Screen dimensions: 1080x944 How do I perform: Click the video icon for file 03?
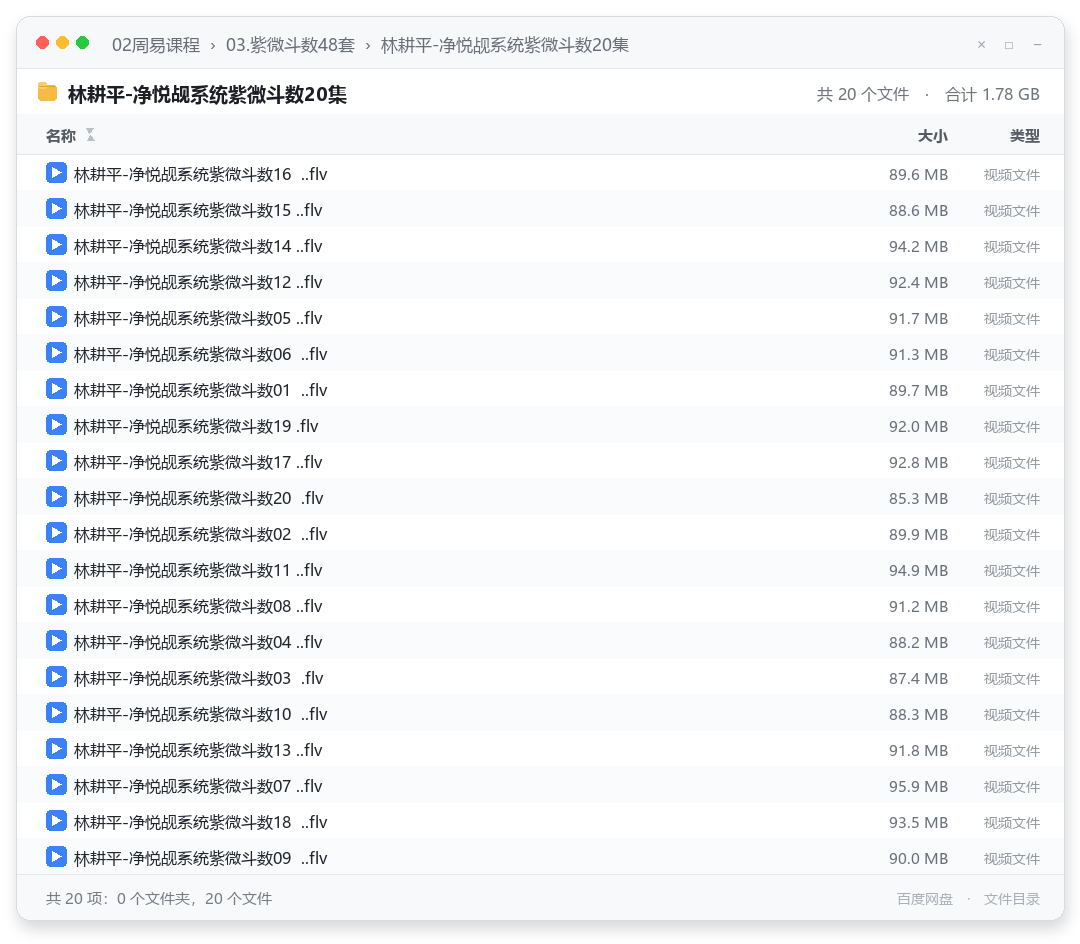click(56, 677)
